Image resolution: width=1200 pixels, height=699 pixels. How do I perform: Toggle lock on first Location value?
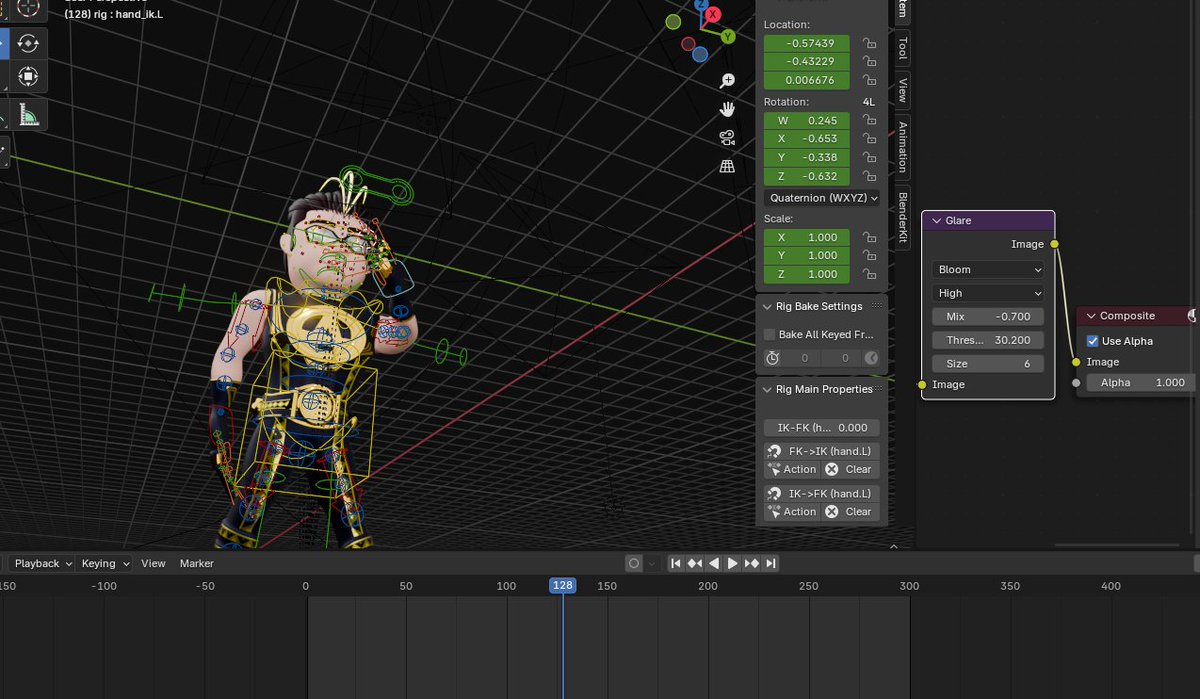pos(870,43)
